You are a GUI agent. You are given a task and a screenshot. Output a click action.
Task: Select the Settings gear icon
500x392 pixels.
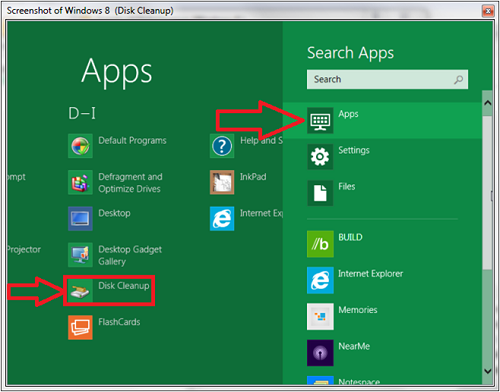[x=320, y=157]
